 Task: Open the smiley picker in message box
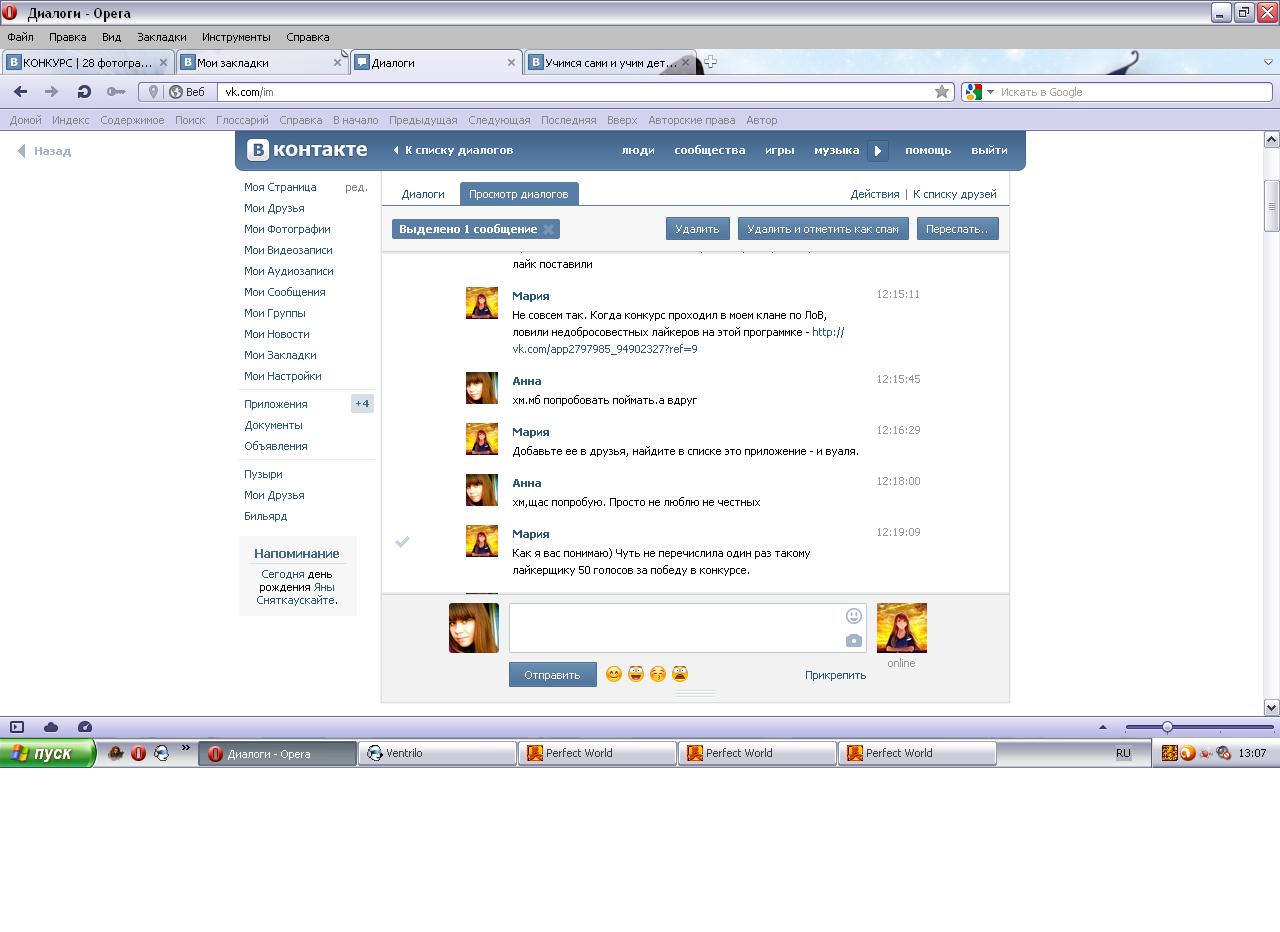854,616
